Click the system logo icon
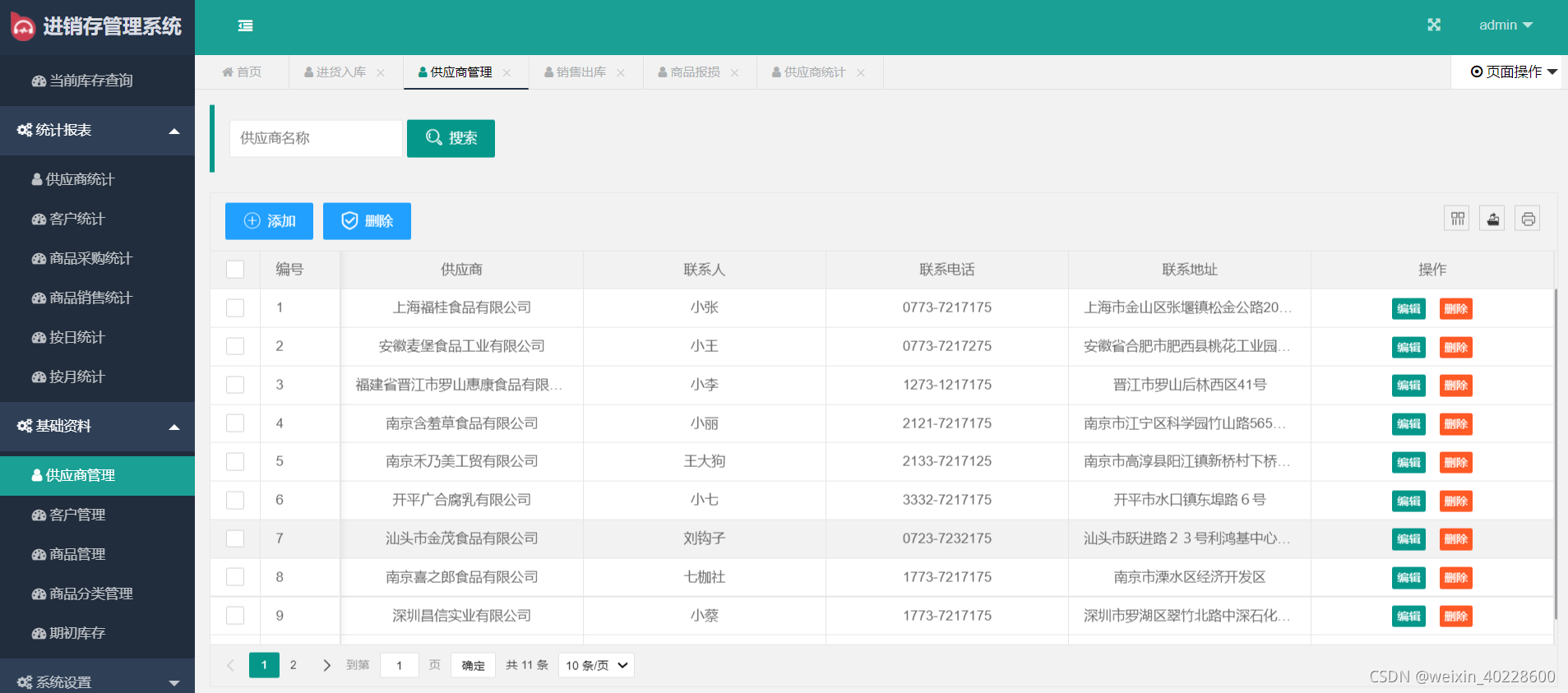 pyautogui.click(x=22, y=26)
